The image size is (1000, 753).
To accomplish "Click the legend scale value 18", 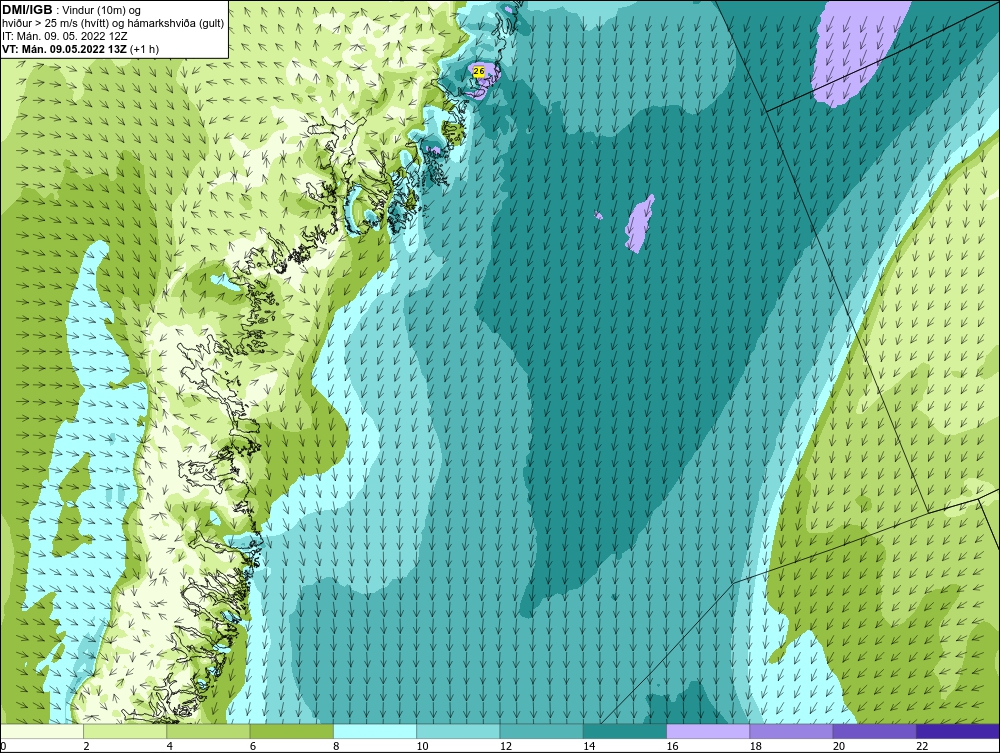I will click(x=756, y=747).
